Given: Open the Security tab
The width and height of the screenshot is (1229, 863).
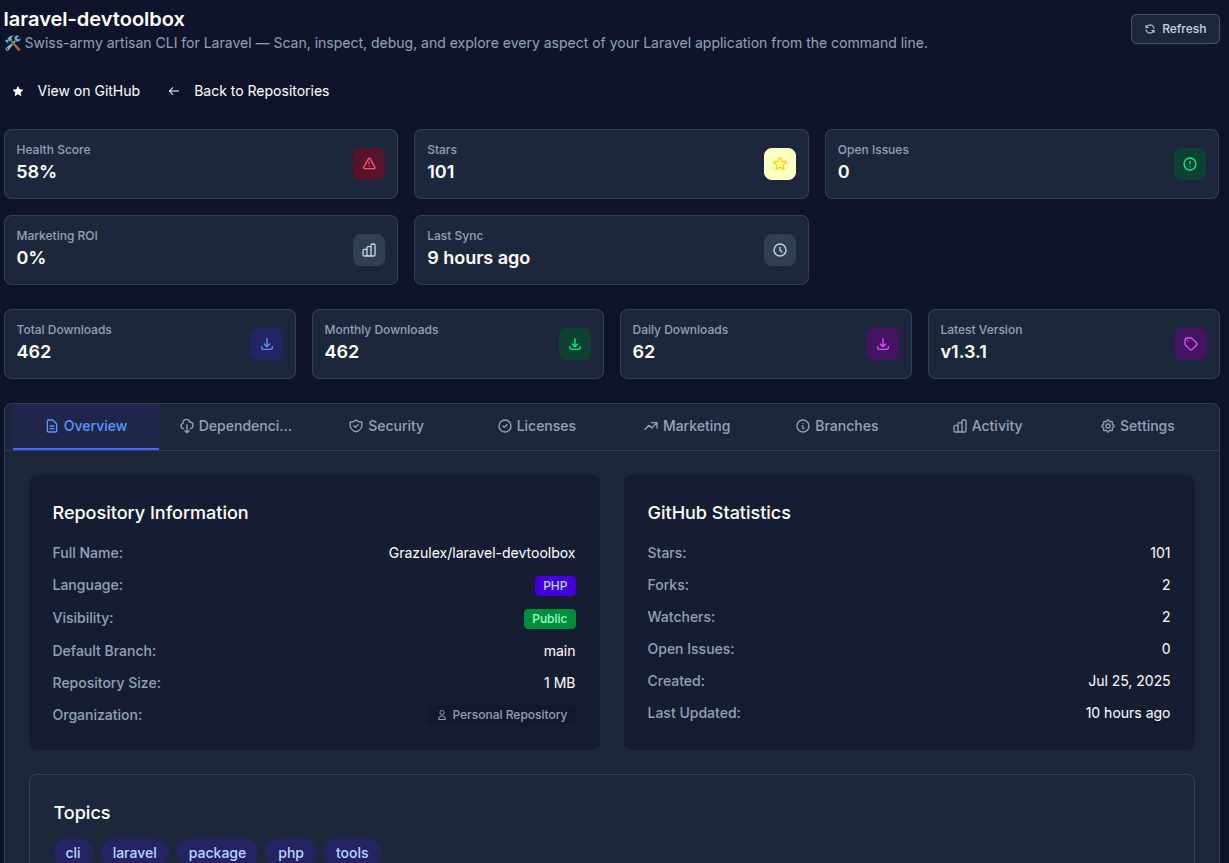Looking at the screenshot, I should tap(386, 426).
